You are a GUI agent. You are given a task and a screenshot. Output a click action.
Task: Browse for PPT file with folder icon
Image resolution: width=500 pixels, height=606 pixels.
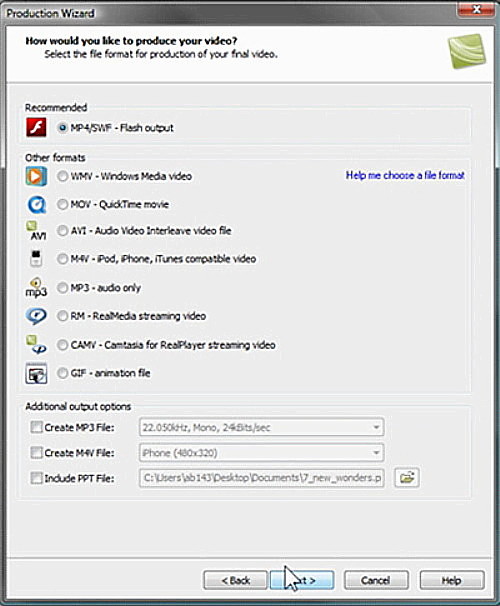coord(407,478)
